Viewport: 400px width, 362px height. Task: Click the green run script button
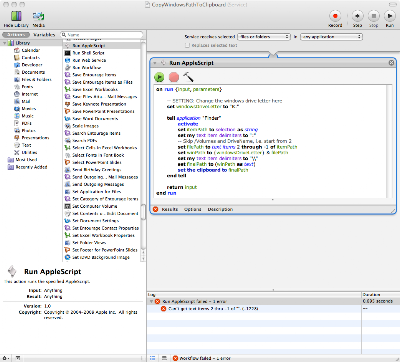(159, 77)
